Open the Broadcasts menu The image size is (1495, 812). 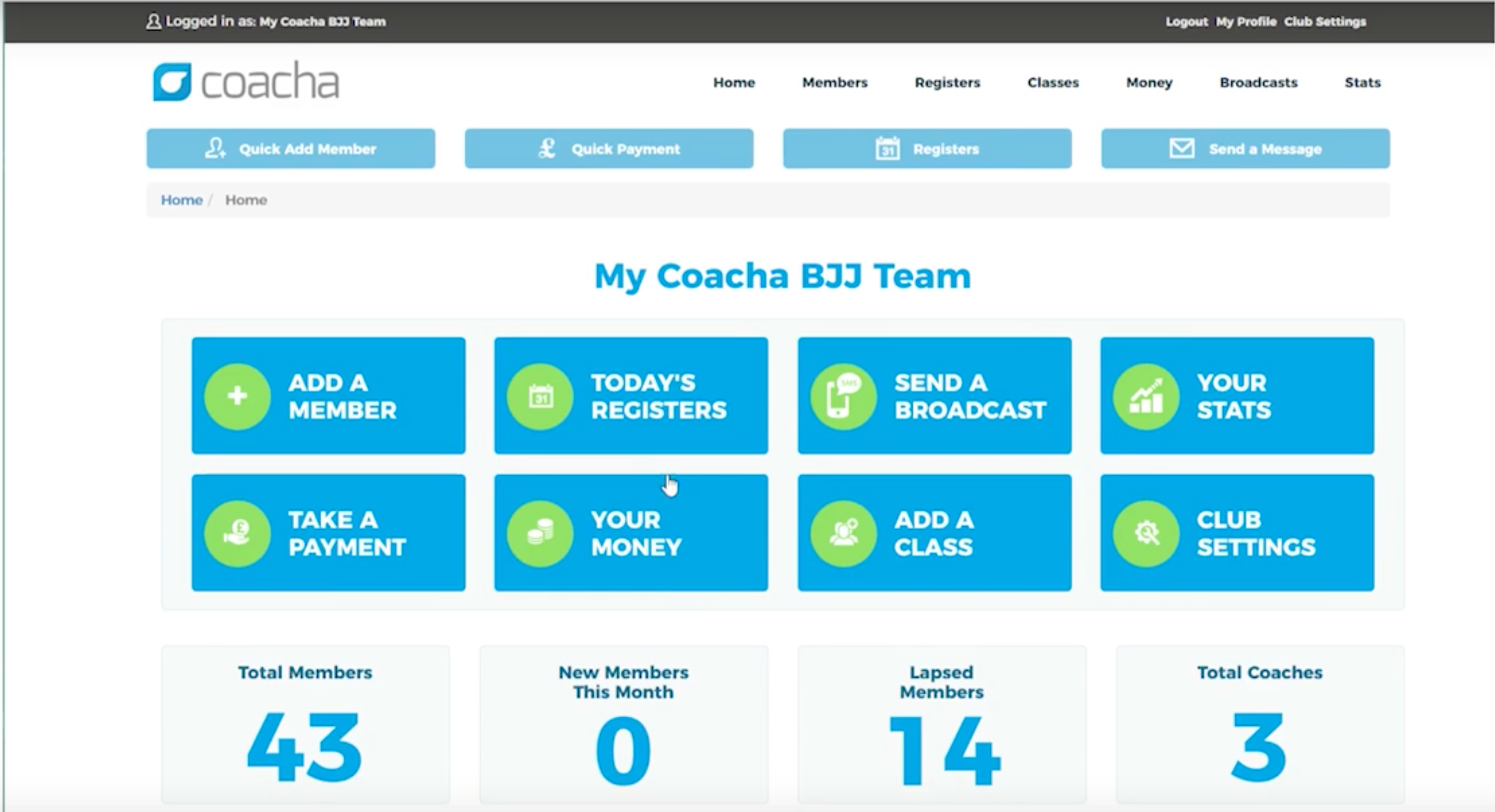pyautogui.click(x=1258, y=83)
